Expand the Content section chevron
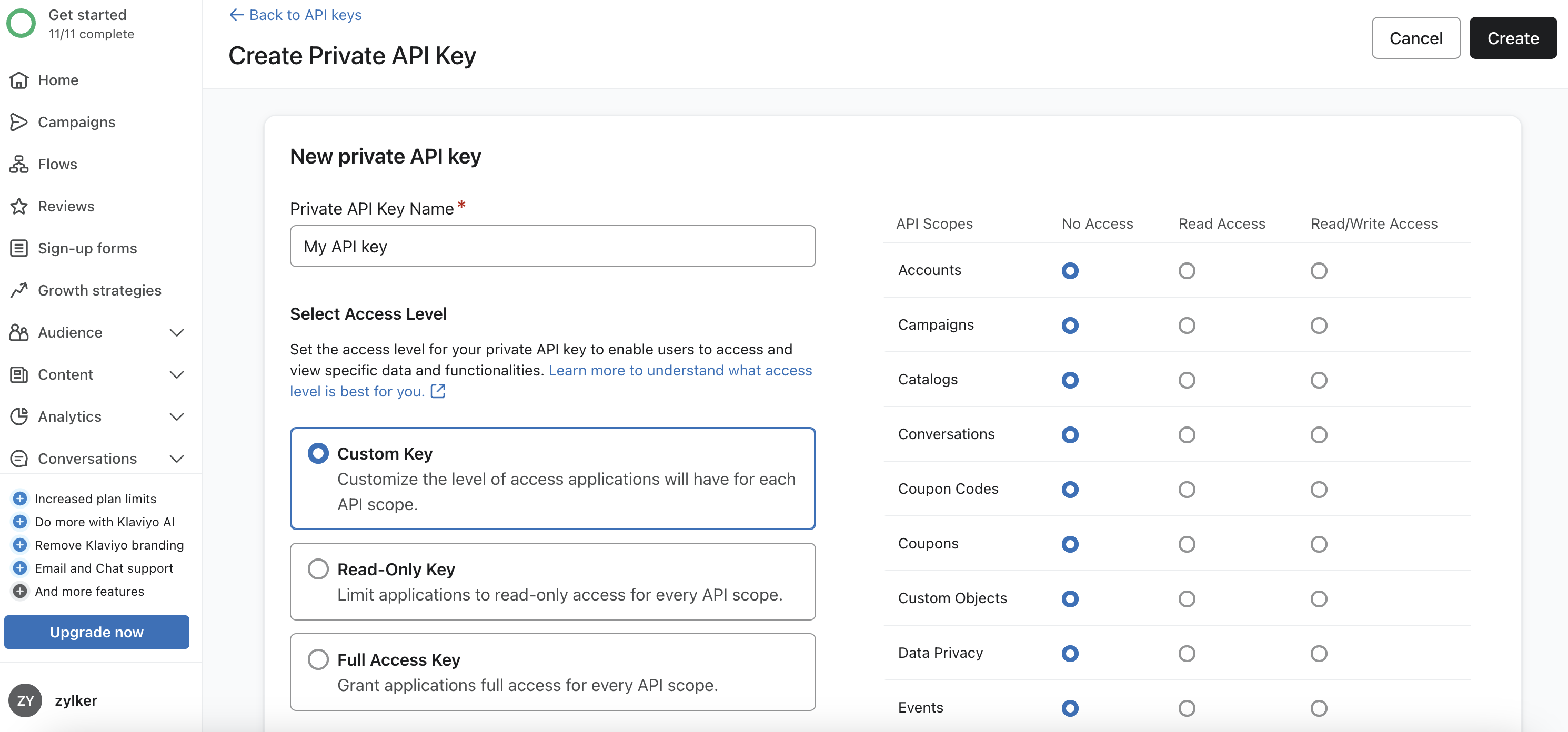The width and height of the screenshot is (1568, 732). pyautogui.click(x=176, y=374)
